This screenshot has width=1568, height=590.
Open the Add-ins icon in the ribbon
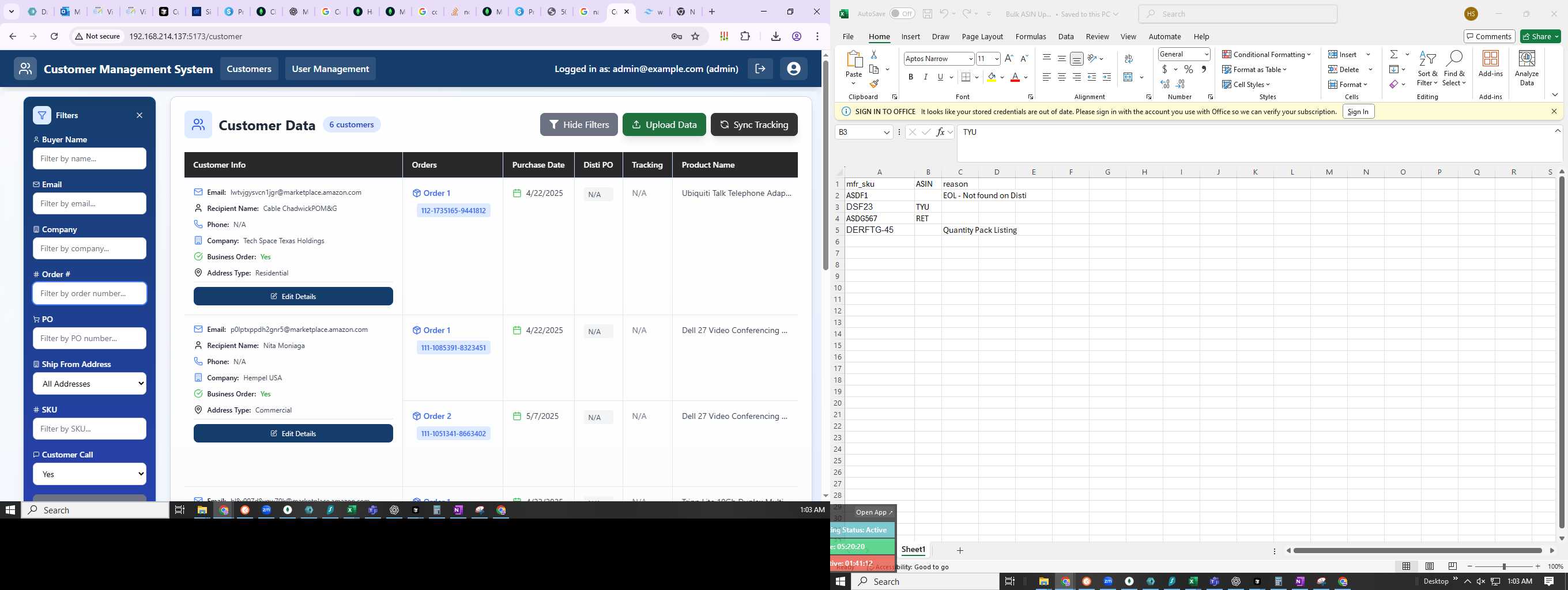(1490, 64)
